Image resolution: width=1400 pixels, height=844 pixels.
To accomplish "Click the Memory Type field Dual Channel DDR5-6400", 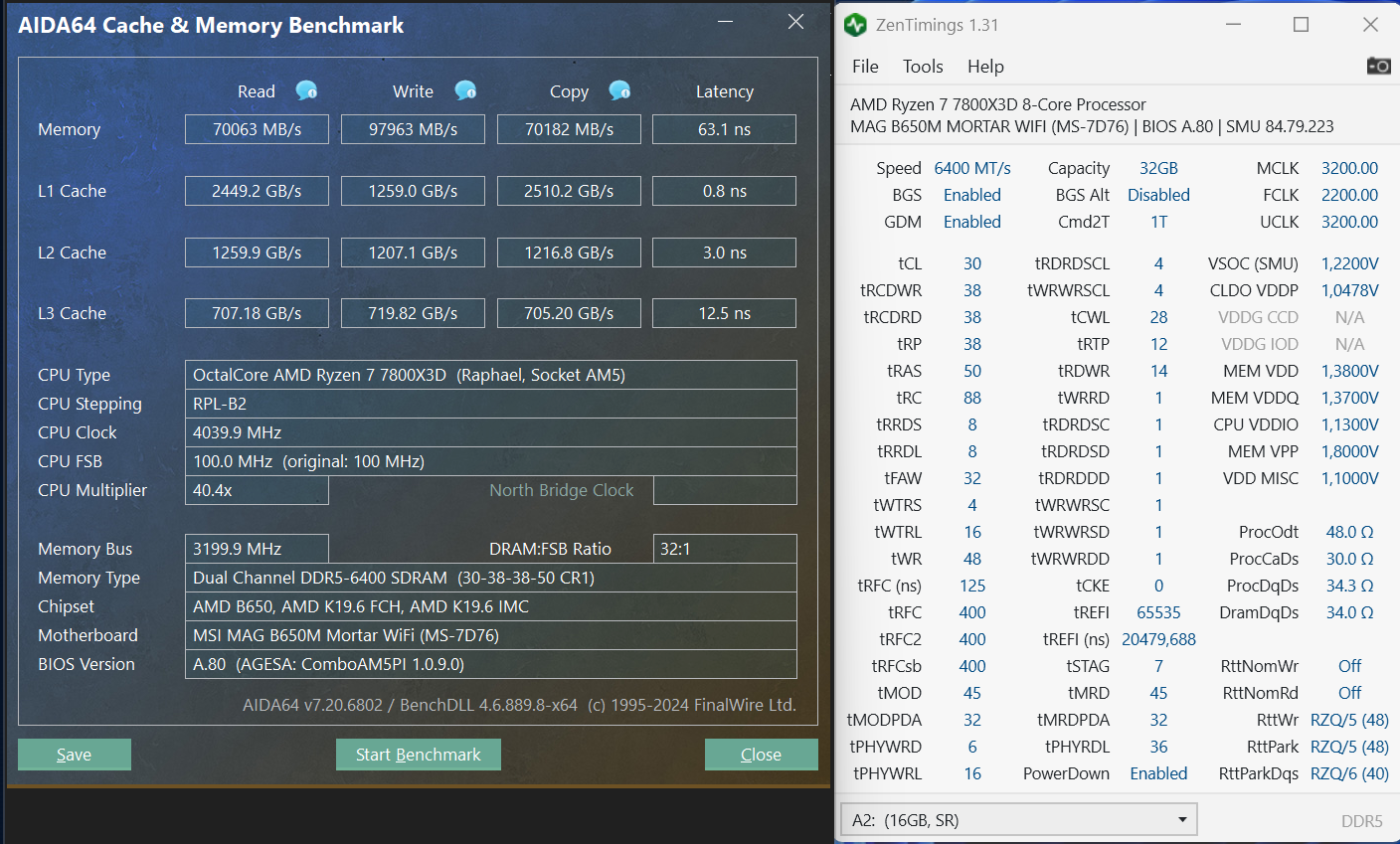I will click(491, 578).
